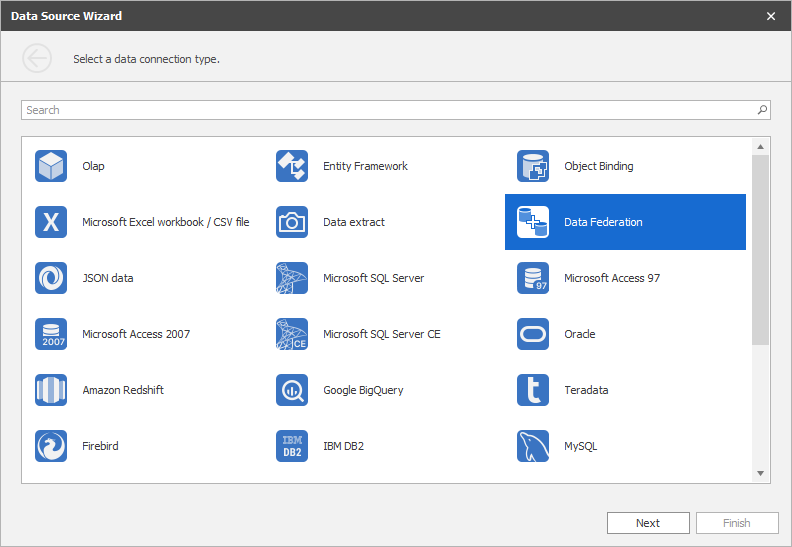The image size is (792, 547).
Task: Pick the IBM DB2 icon
Action: [x=292, y=446]
